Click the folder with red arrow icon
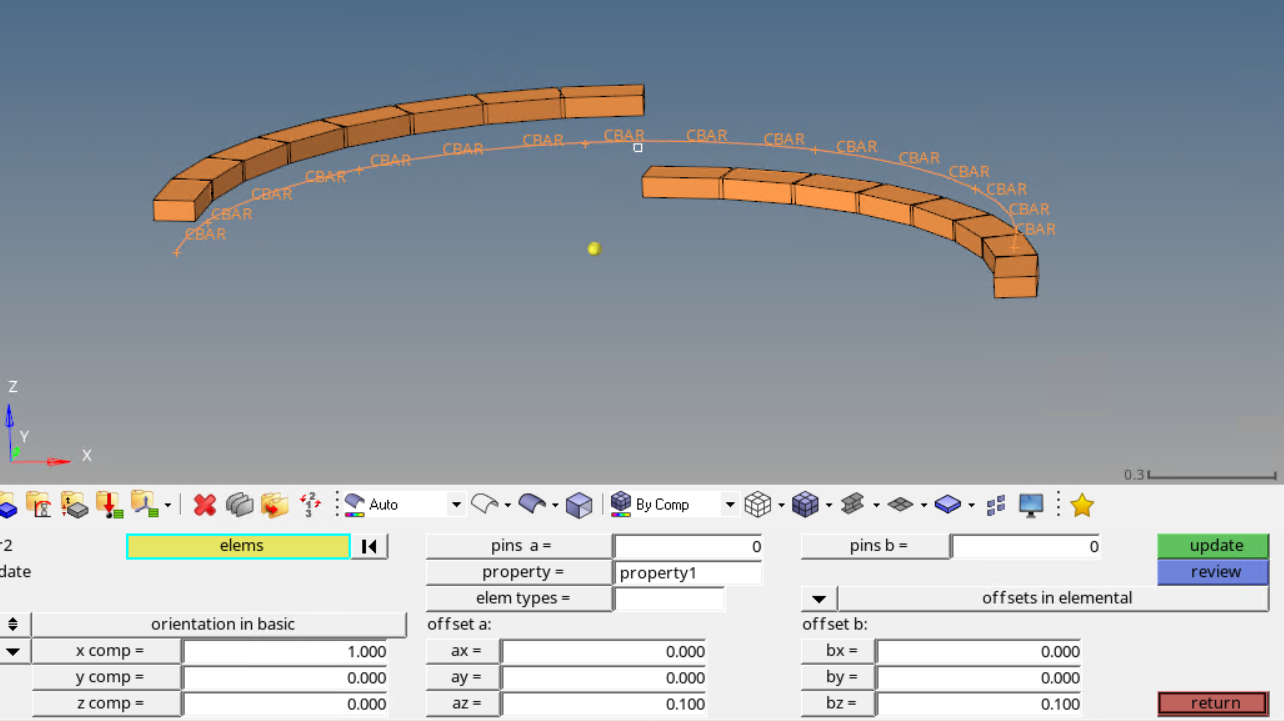Screen dimensions: 1284x721 (x=274, y=505)
